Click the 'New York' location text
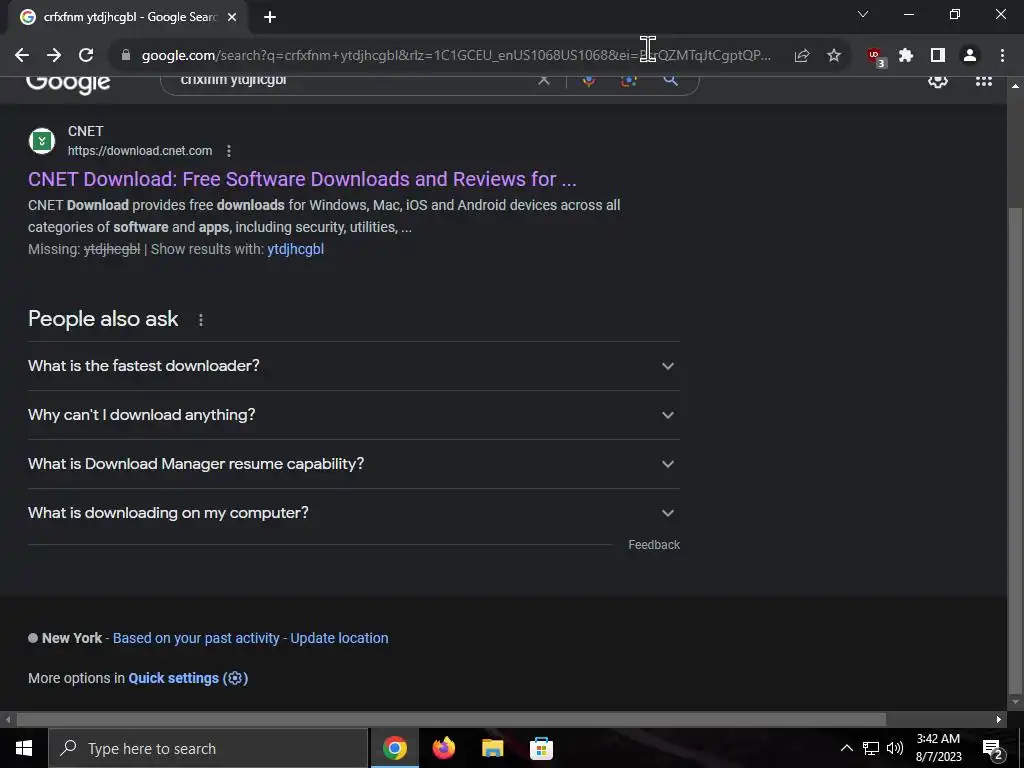The image size is (1024, 768). (x=72, y=638)
